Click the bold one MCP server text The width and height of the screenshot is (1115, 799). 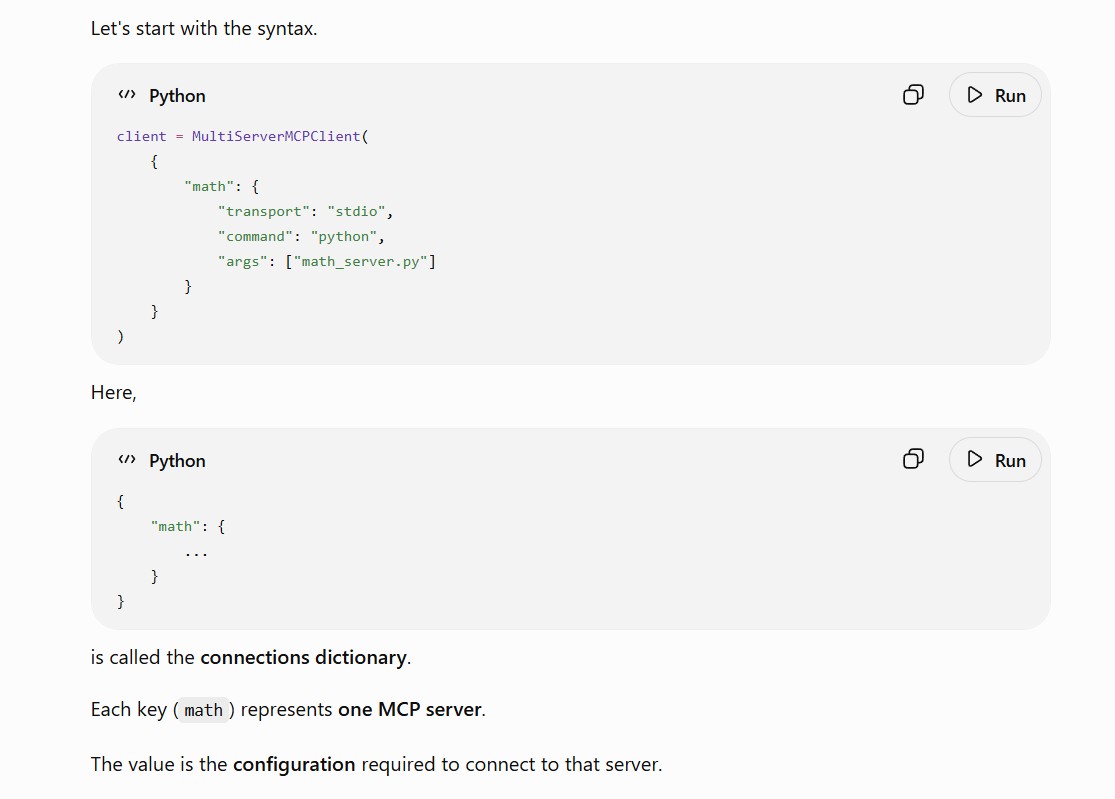(x=410, y=709)
